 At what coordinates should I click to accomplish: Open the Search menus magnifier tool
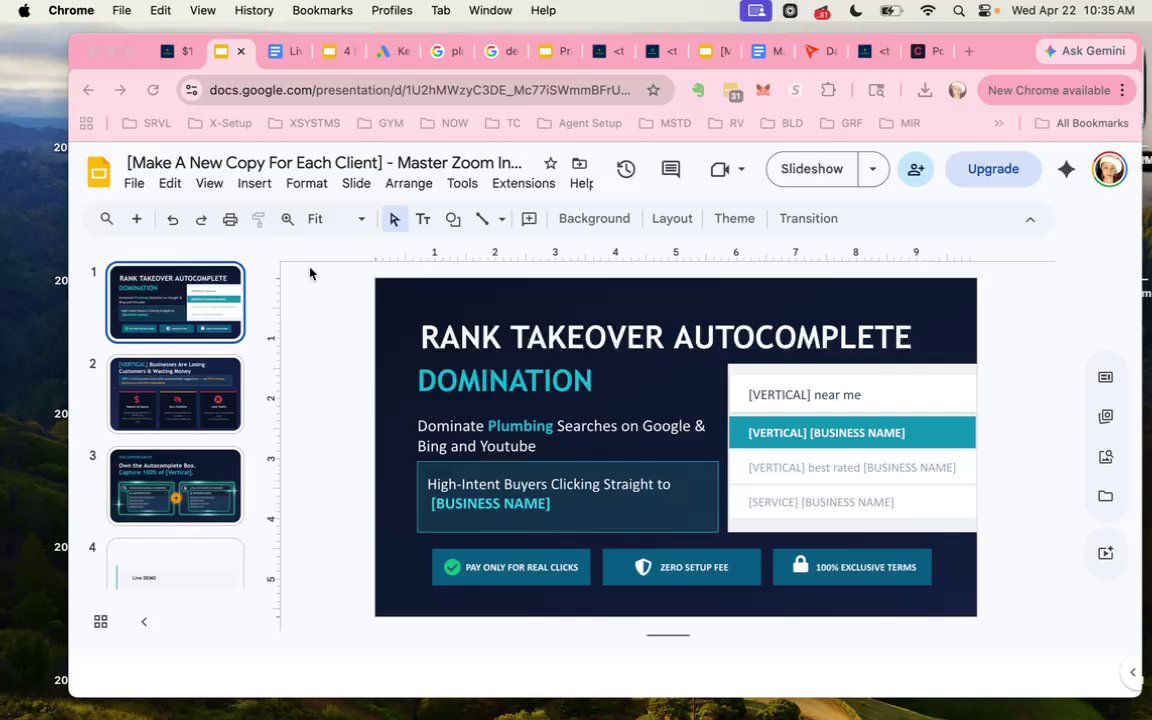pos(107,219)
